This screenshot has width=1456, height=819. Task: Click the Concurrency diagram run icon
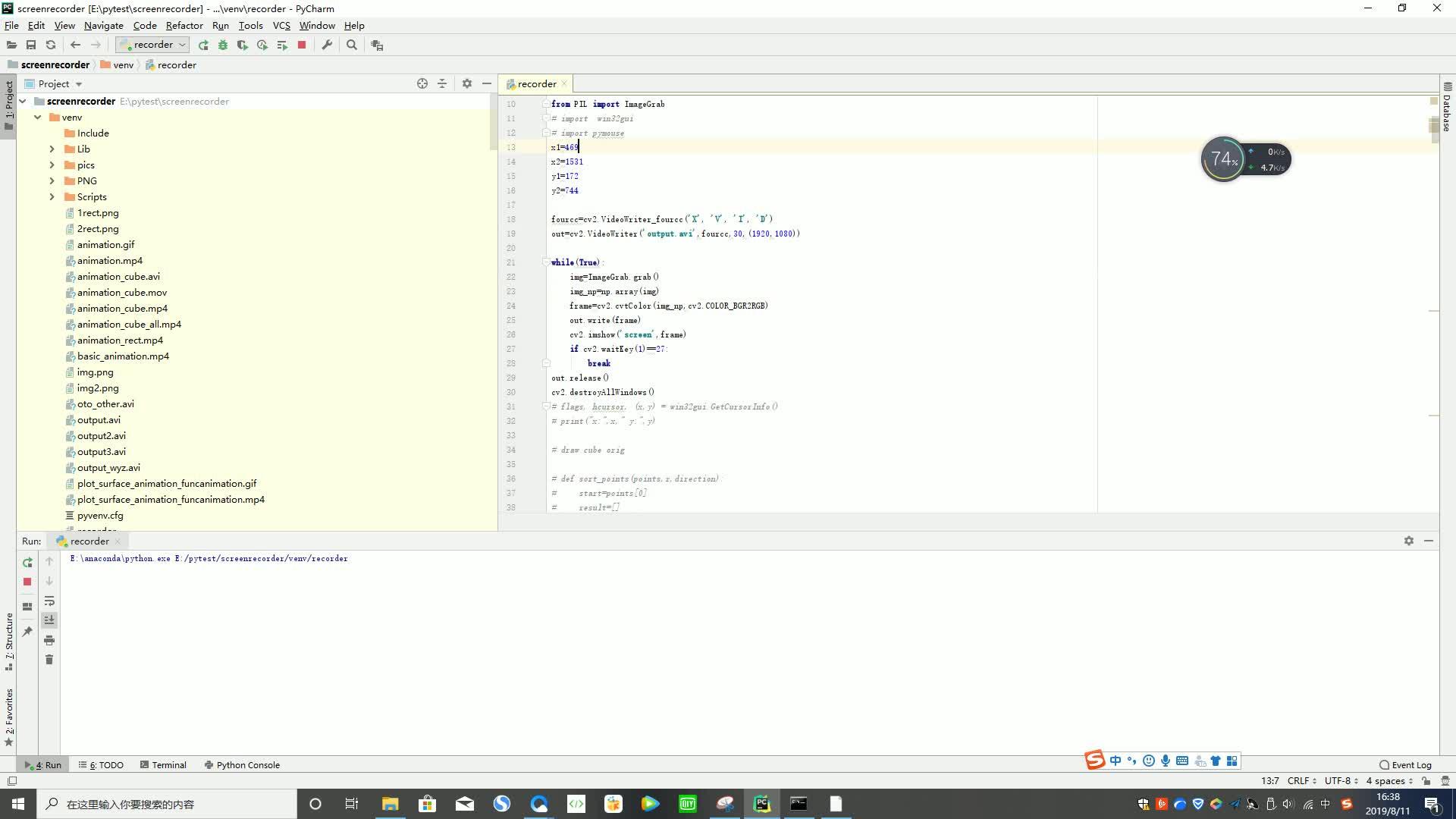click(x=282, y=45)
